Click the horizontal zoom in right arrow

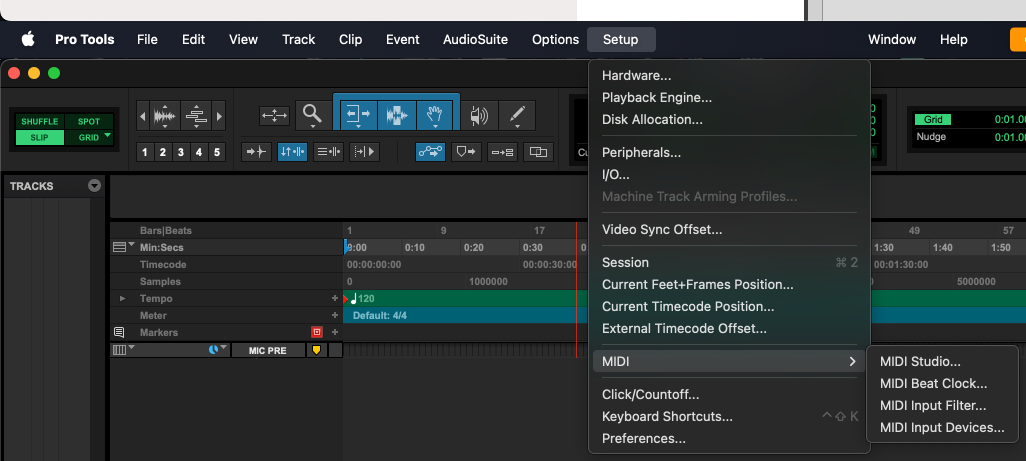click(219, 116)
